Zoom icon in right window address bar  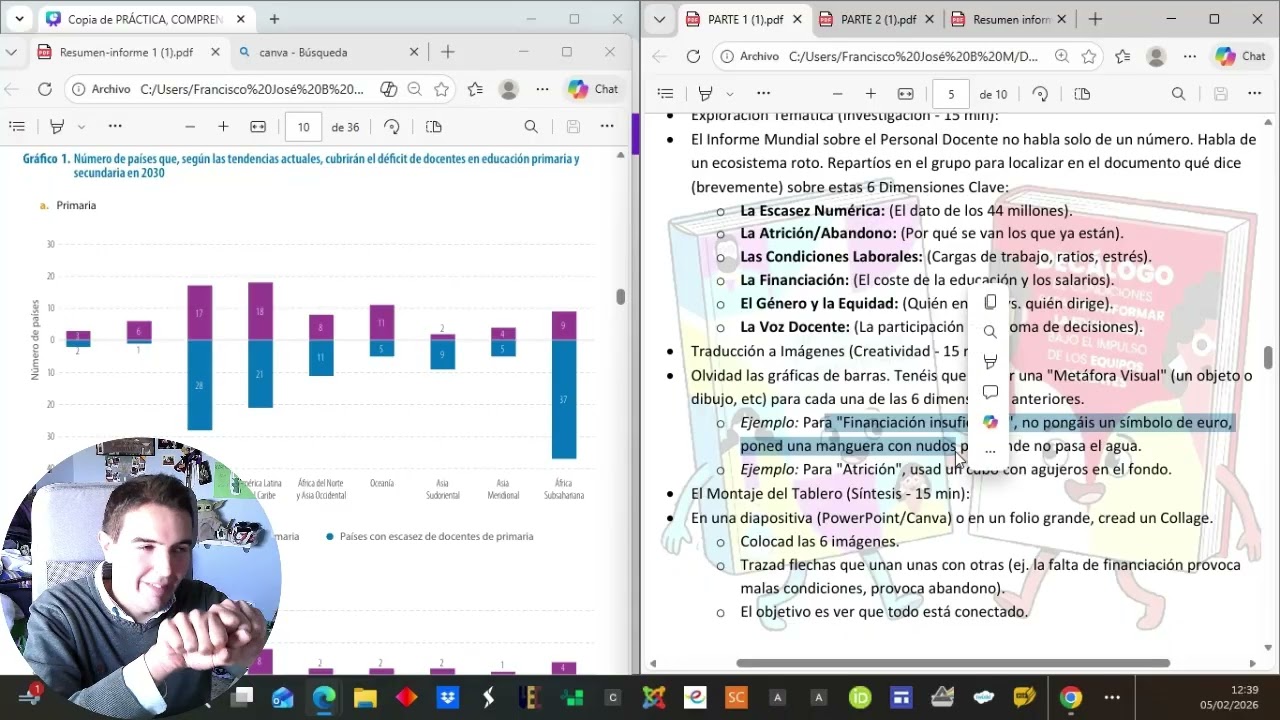[x=1062, y=57]
